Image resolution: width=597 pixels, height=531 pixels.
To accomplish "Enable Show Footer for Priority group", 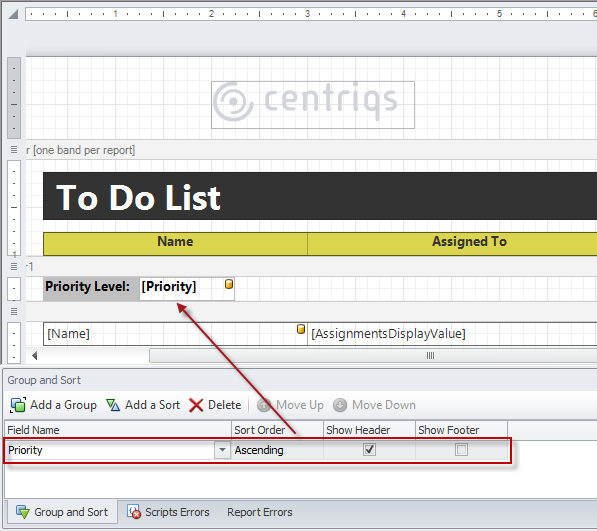I will [x=461, y=450].
